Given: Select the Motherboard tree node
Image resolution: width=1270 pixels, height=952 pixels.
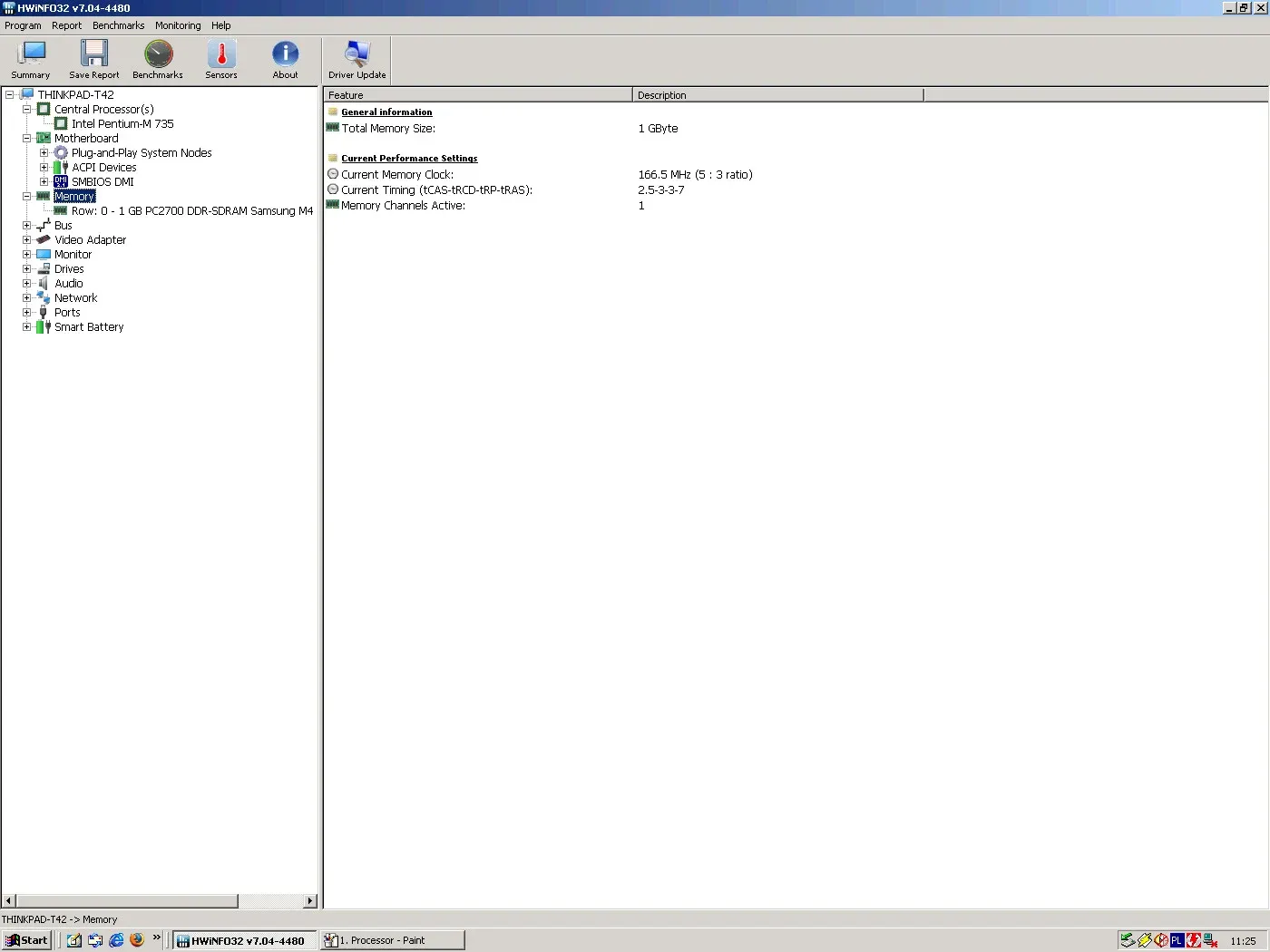Looking at the screenshot, I should [x=86, y=138].
